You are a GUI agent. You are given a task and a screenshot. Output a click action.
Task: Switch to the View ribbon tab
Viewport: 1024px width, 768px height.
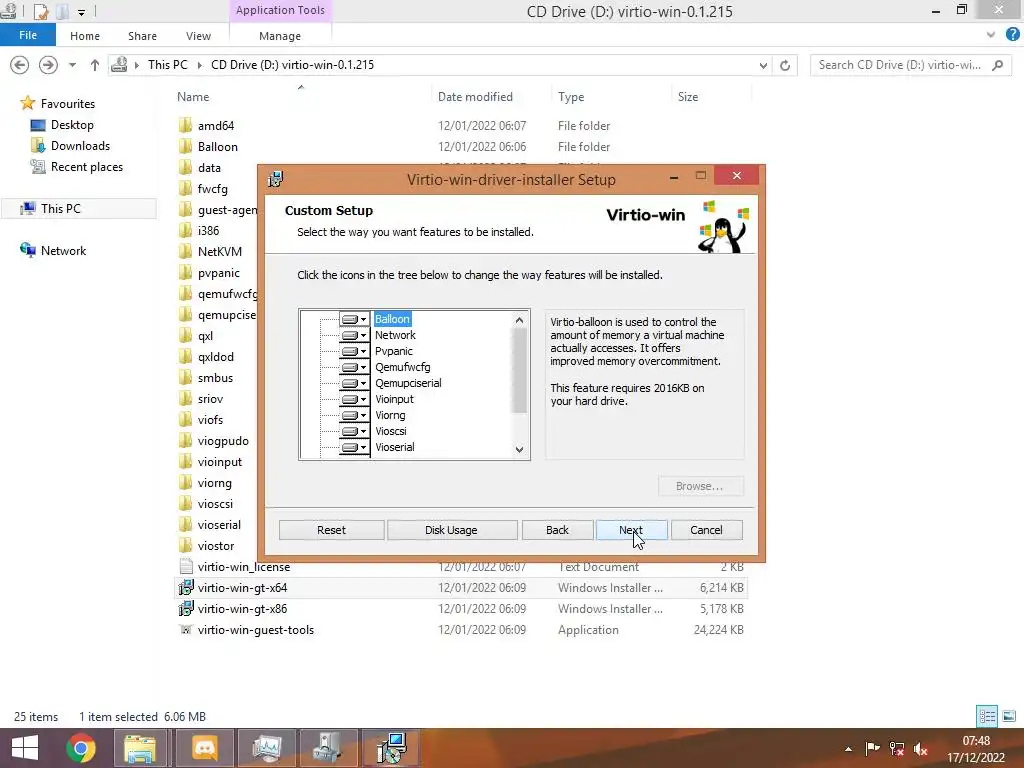[x=198, y=36]
